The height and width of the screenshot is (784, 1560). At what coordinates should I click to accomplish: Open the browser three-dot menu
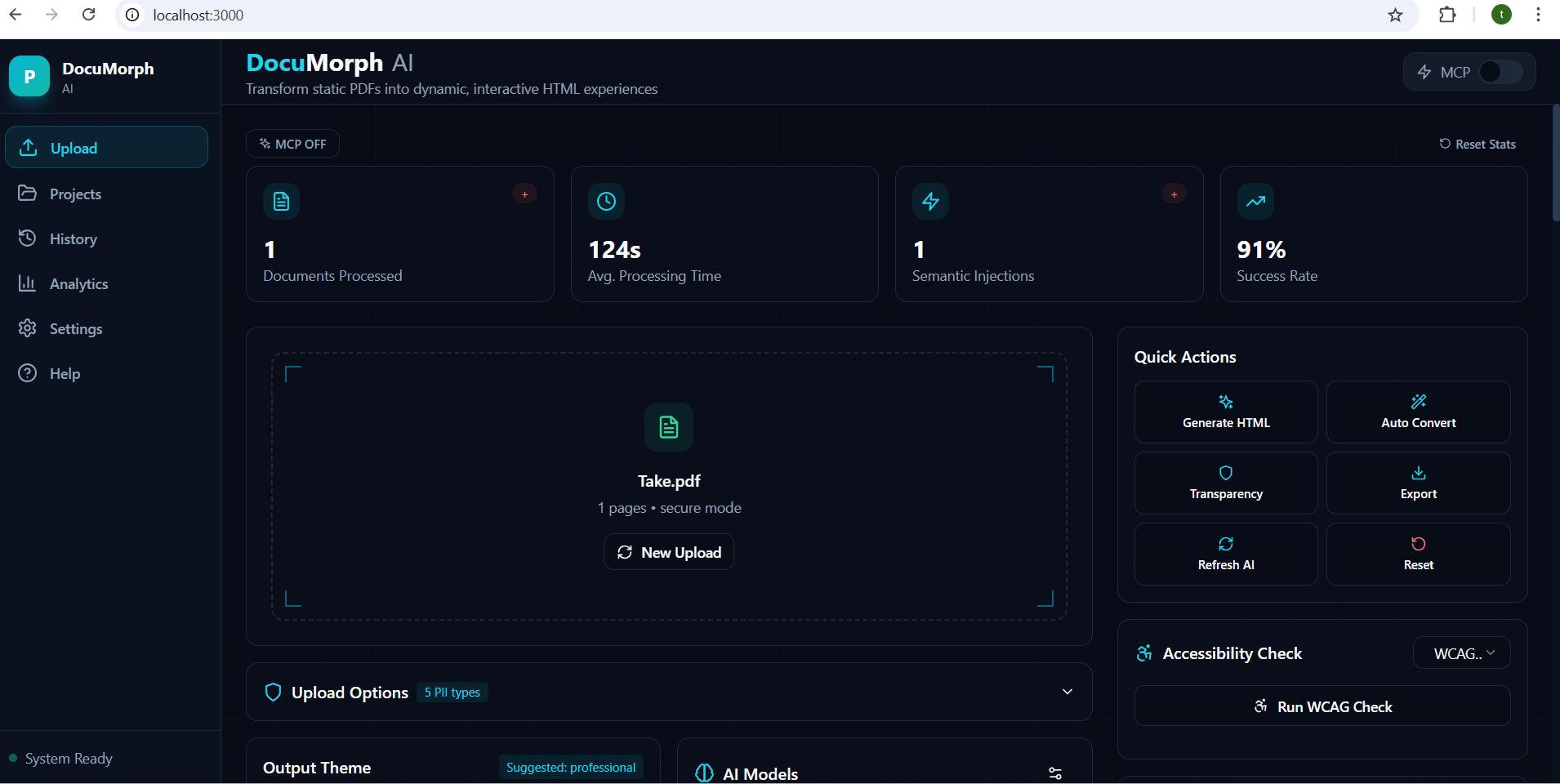(x=1538, y=15)
